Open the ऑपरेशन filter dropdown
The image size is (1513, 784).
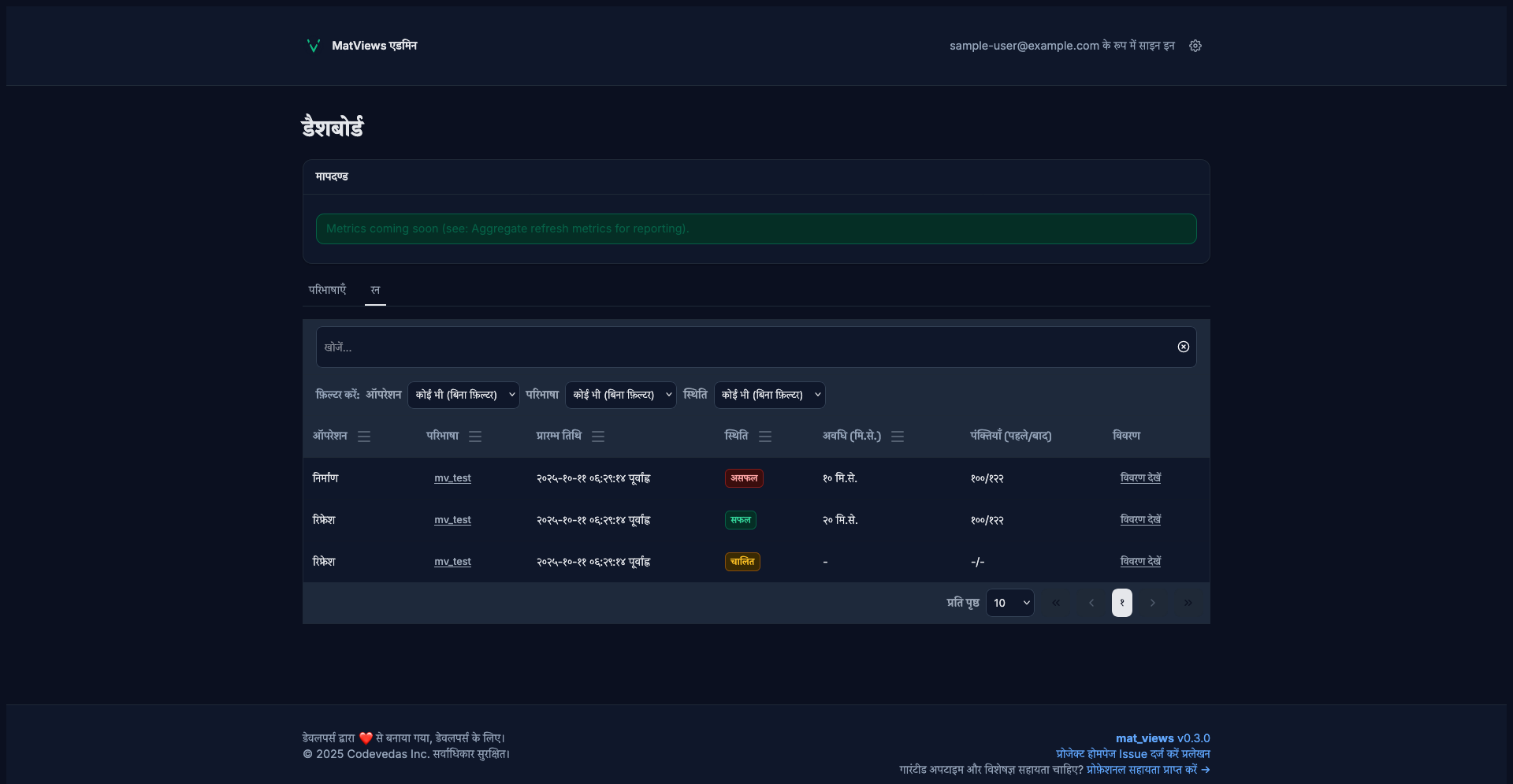click(463, 395)
